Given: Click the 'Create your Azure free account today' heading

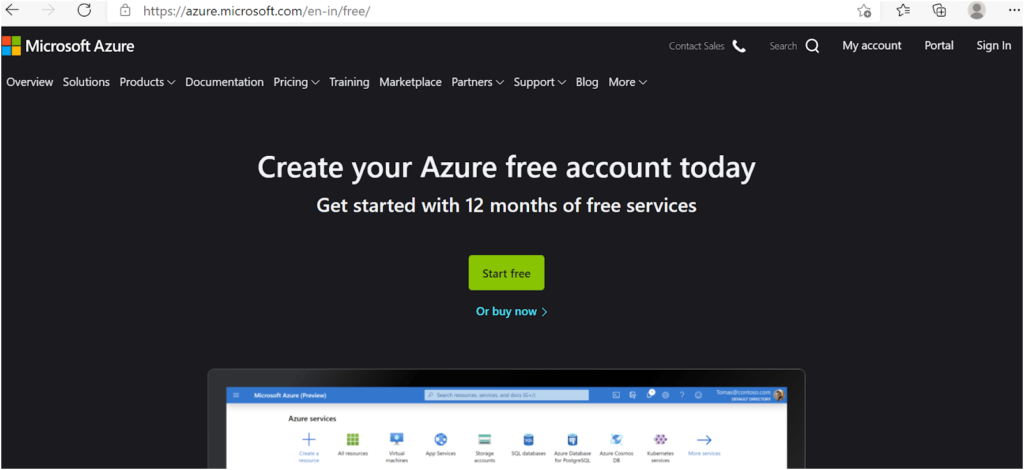Looking at the screenshot, I should pyautogui.click(x=507, y=168).
